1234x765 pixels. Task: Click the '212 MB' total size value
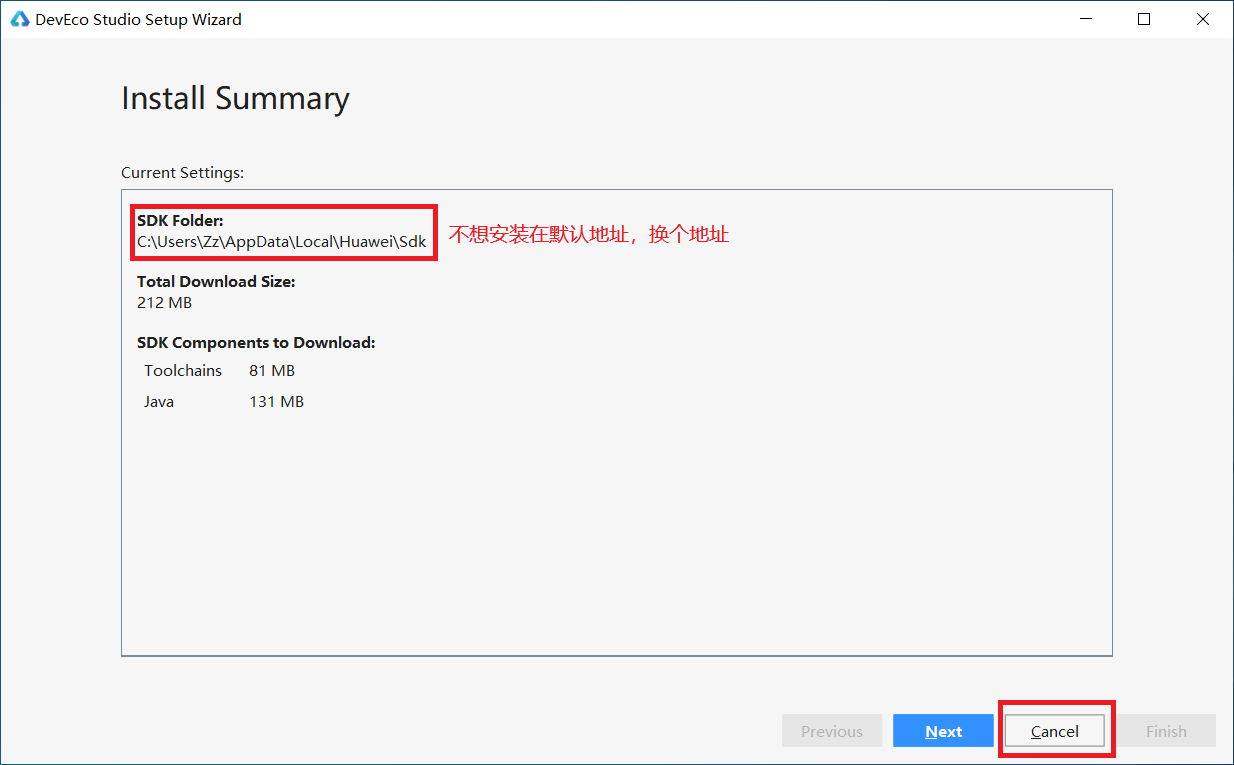point(164,302)
